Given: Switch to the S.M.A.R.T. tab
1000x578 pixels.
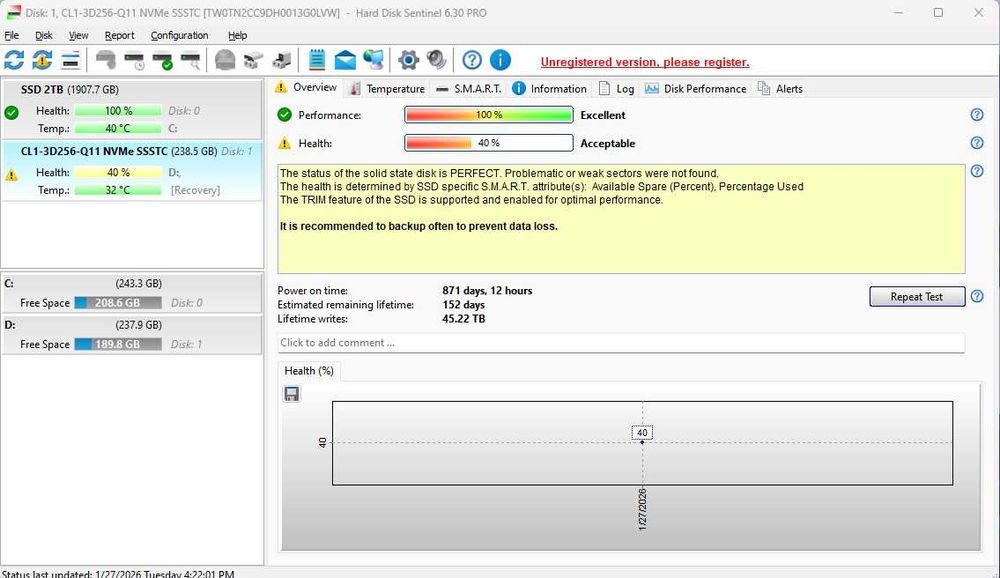Looking at the screenshot, I should tap(469, 89).
